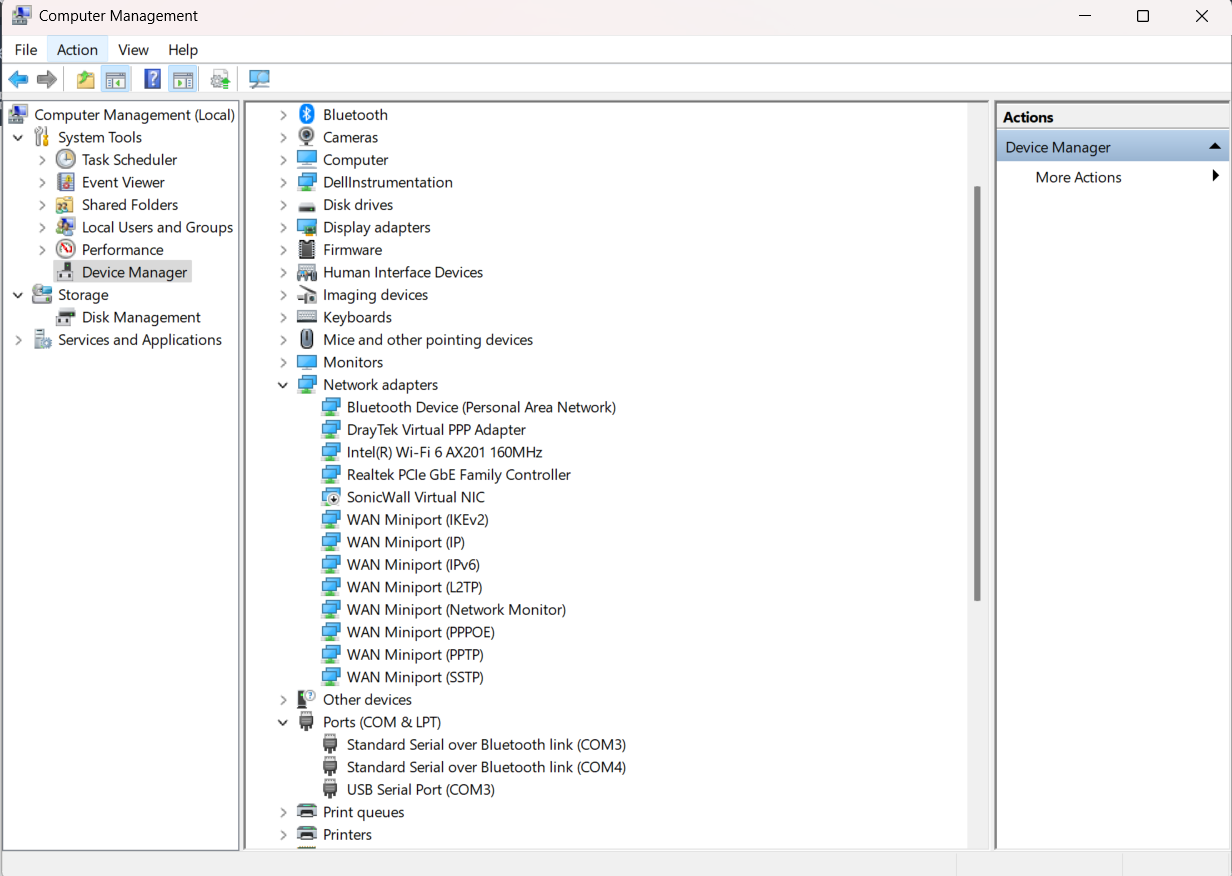This screenshot has width=1232, height=876.
Task: Expand the Print queues category
Action: 283,812
